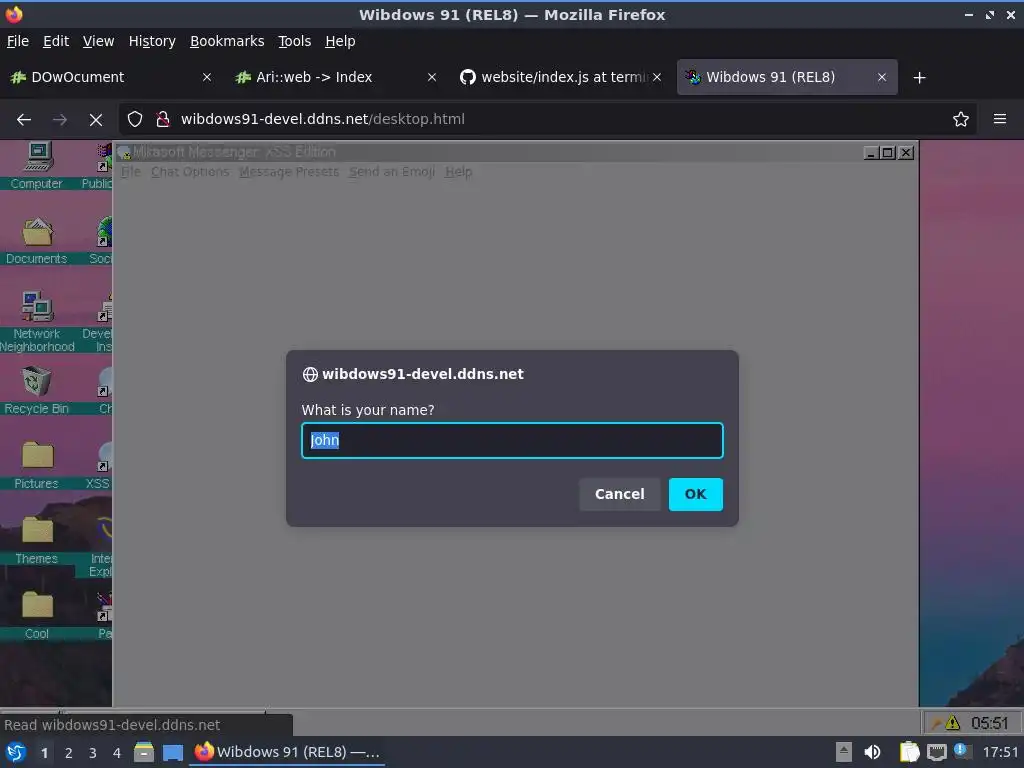The image size is (1024, 768).
Task: Close the Ari::web -> Index tab
Action: pyautogui.click(x=432, y=77)
